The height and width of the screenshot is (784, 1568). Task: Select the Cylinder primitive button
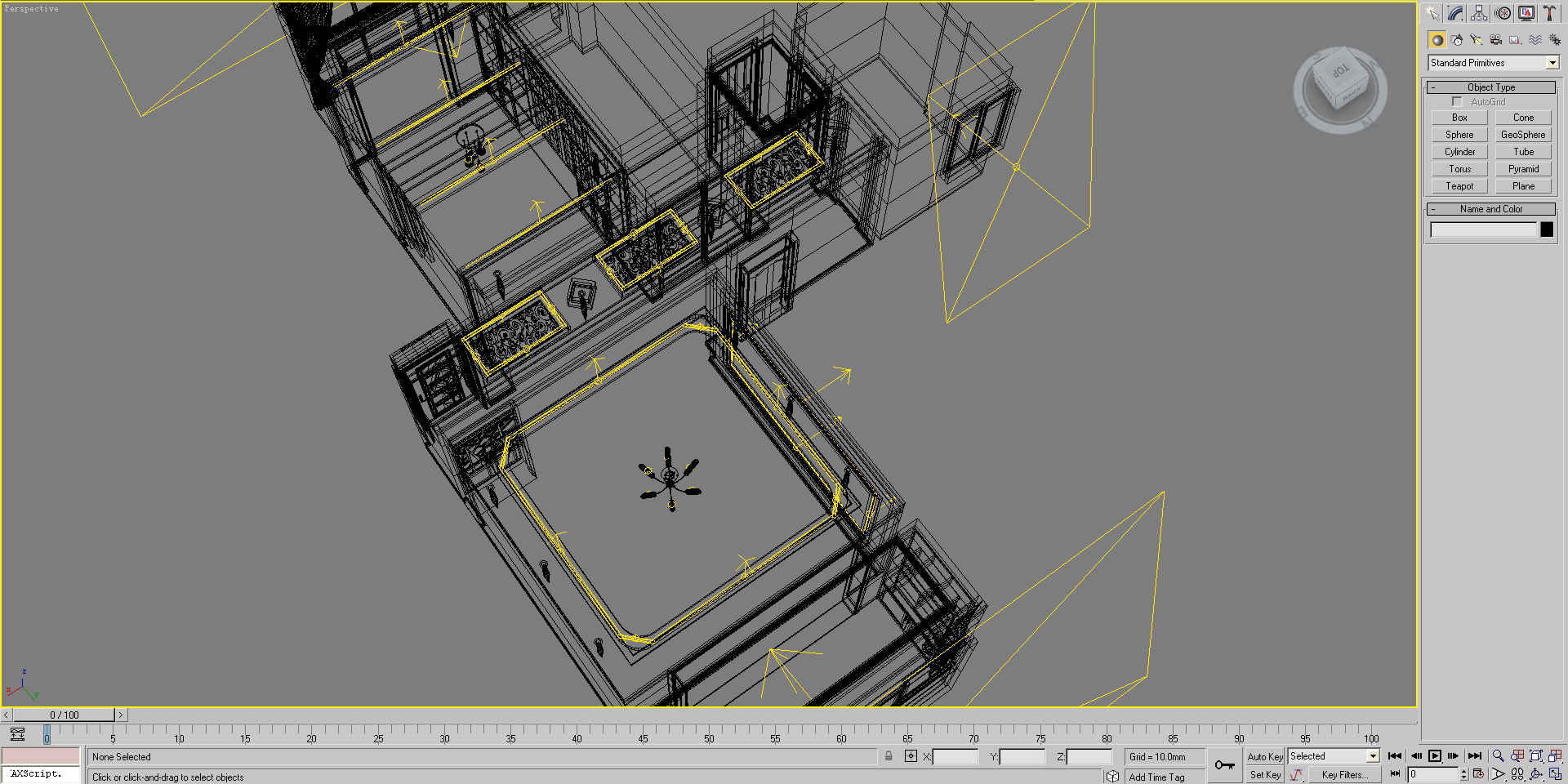point(1459,152)
